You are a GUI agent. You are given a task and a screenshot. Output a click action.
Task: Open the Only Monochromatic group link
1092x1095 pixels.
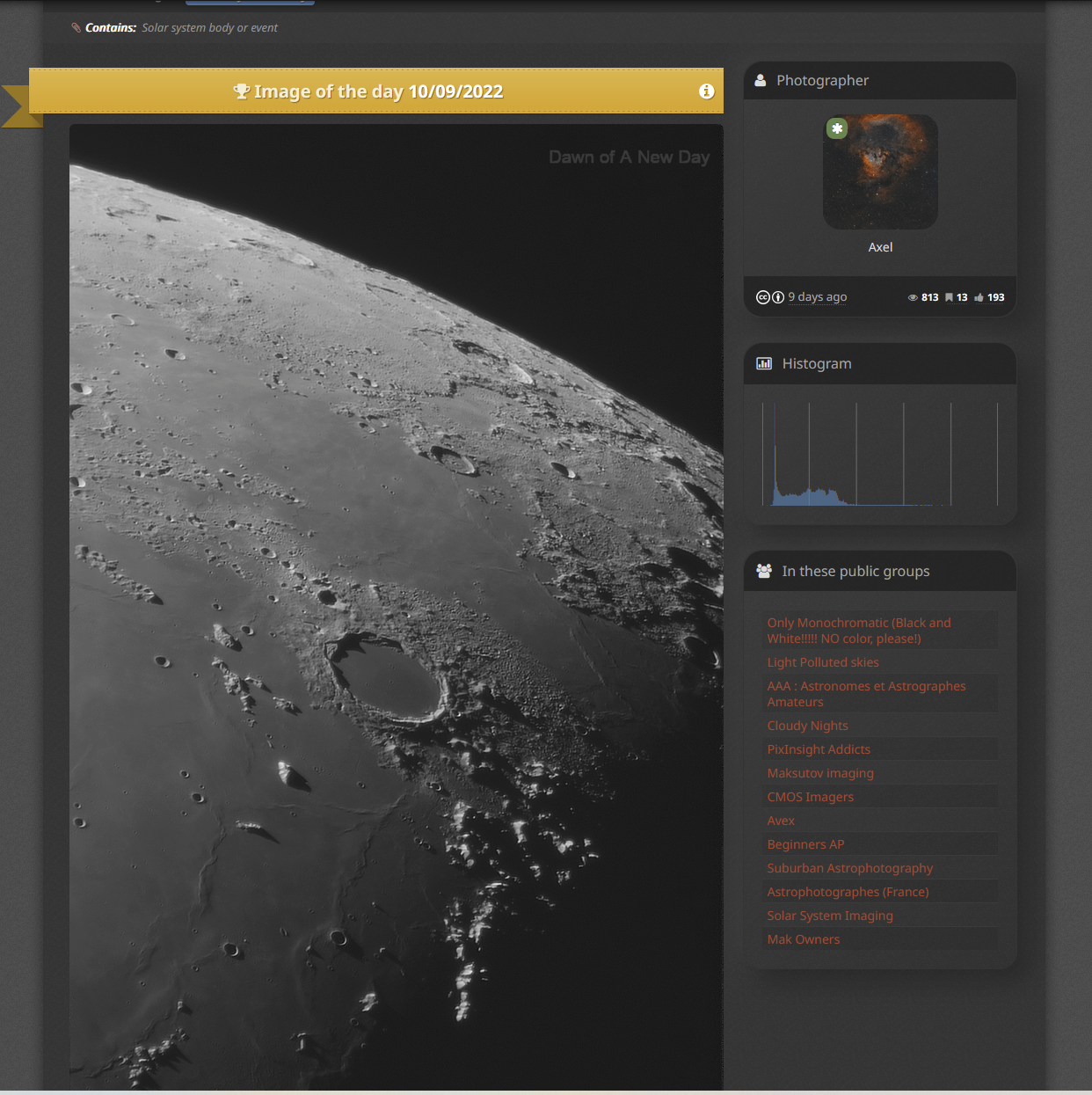point(859,631)
